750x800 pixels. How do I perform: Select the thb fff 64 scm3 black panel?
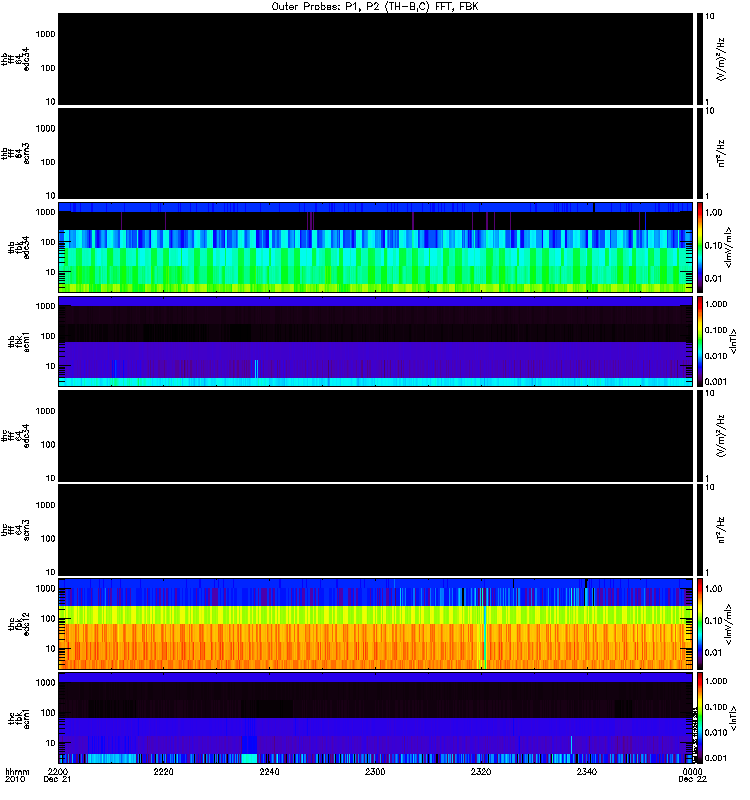click(x=376, y=153)
